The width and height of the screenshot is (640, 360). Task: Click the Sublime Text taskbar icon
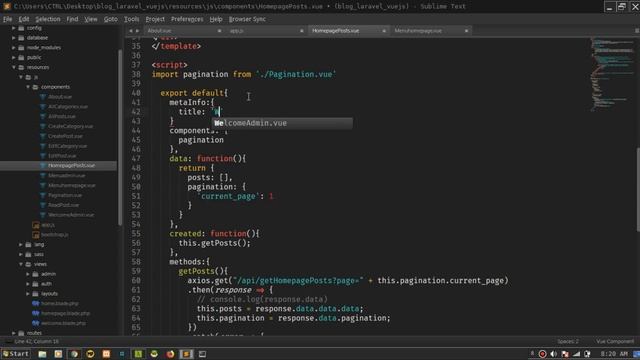tap(186, 354)
